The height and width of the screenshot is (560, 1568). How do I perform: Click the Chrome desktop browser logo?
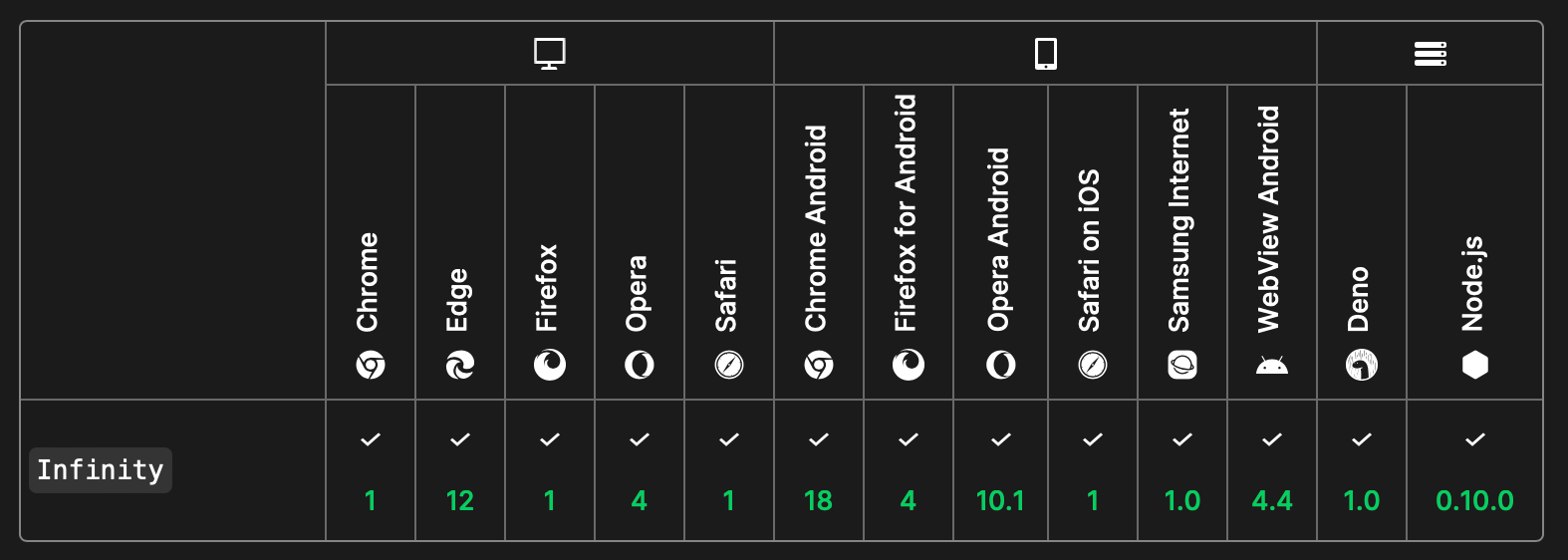pyautogui.click(x=371, y=366)
